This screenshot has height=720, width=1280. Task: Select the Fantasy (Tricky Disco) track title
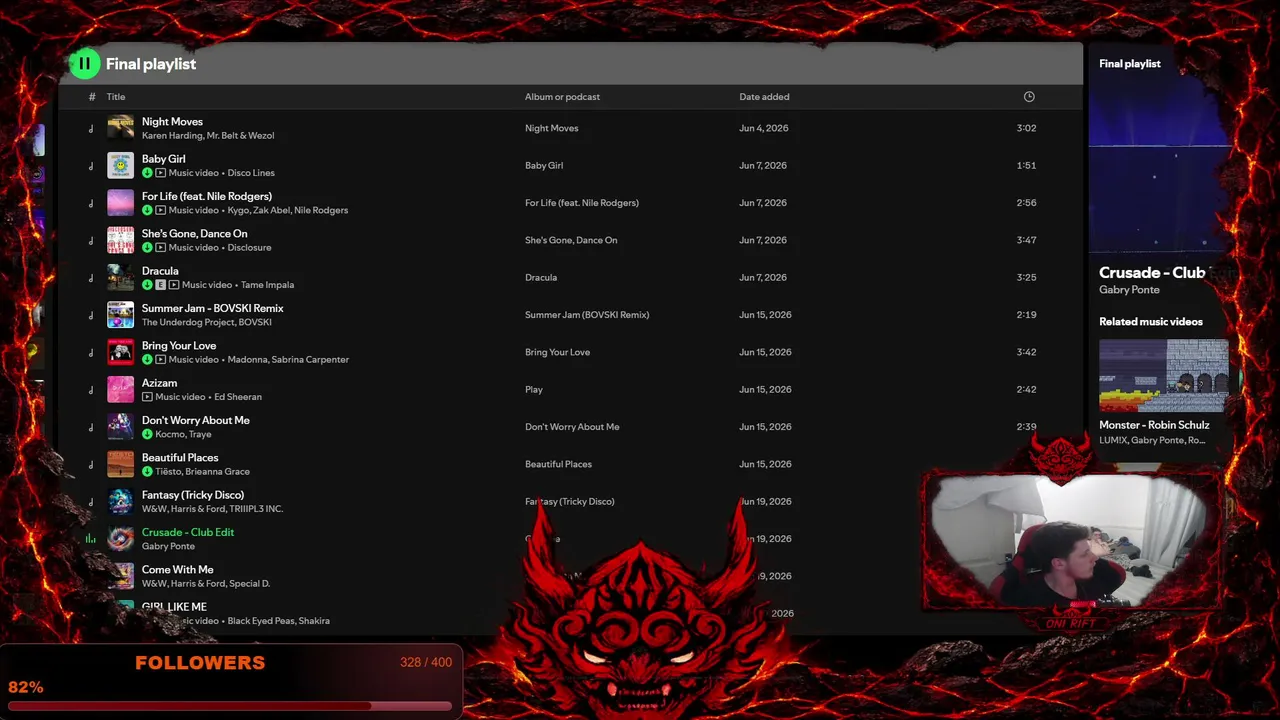click(193, 495)
